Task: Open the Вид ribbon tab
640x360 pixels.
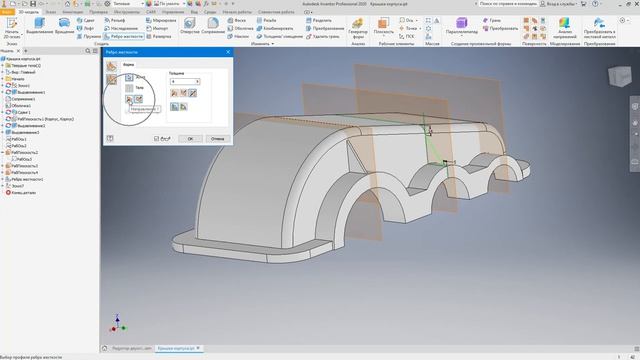Action: point(194,12)
